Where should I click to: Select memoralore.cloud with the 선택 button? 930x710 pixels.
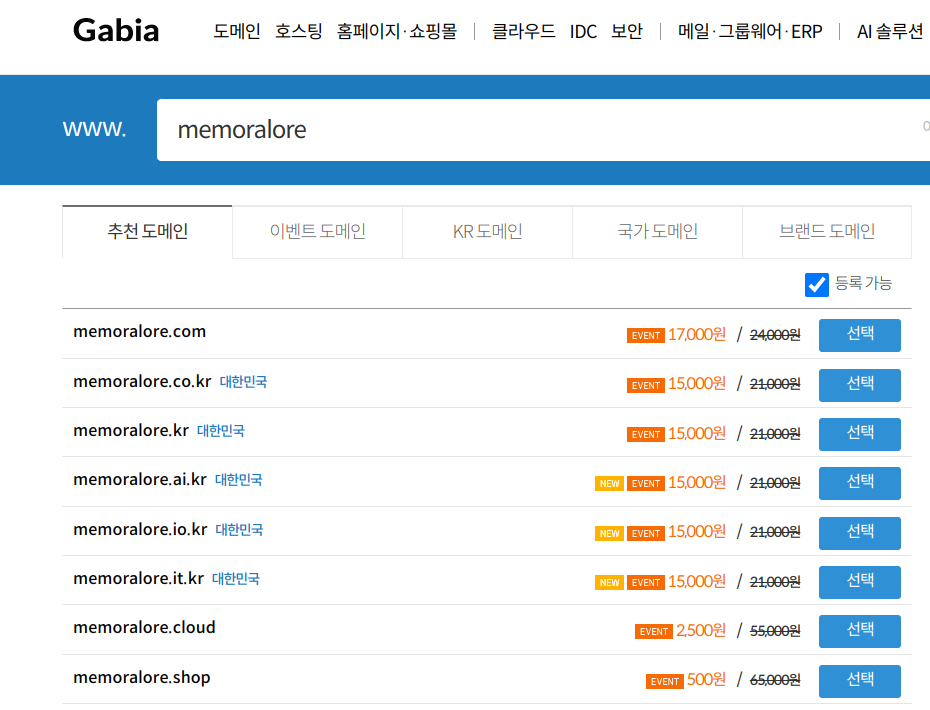coord(859,631)
